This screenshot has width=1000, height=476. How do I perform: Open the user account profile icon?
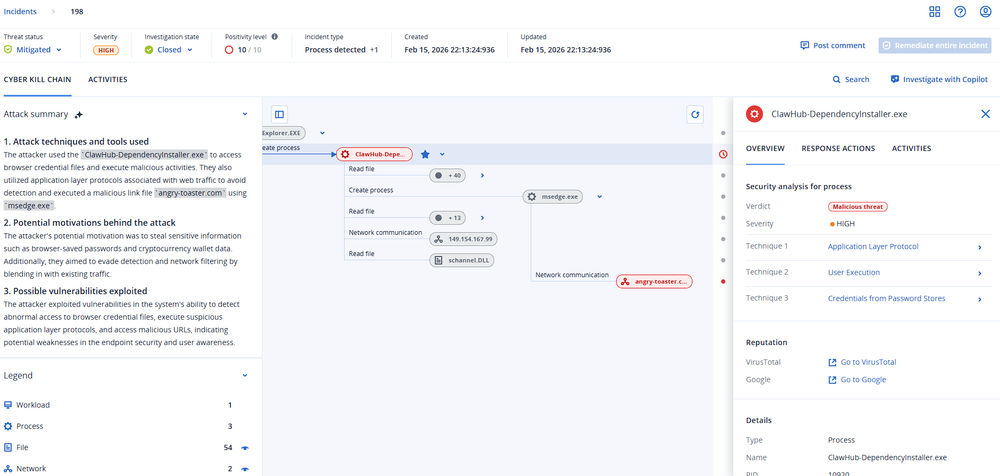[985, 12]
